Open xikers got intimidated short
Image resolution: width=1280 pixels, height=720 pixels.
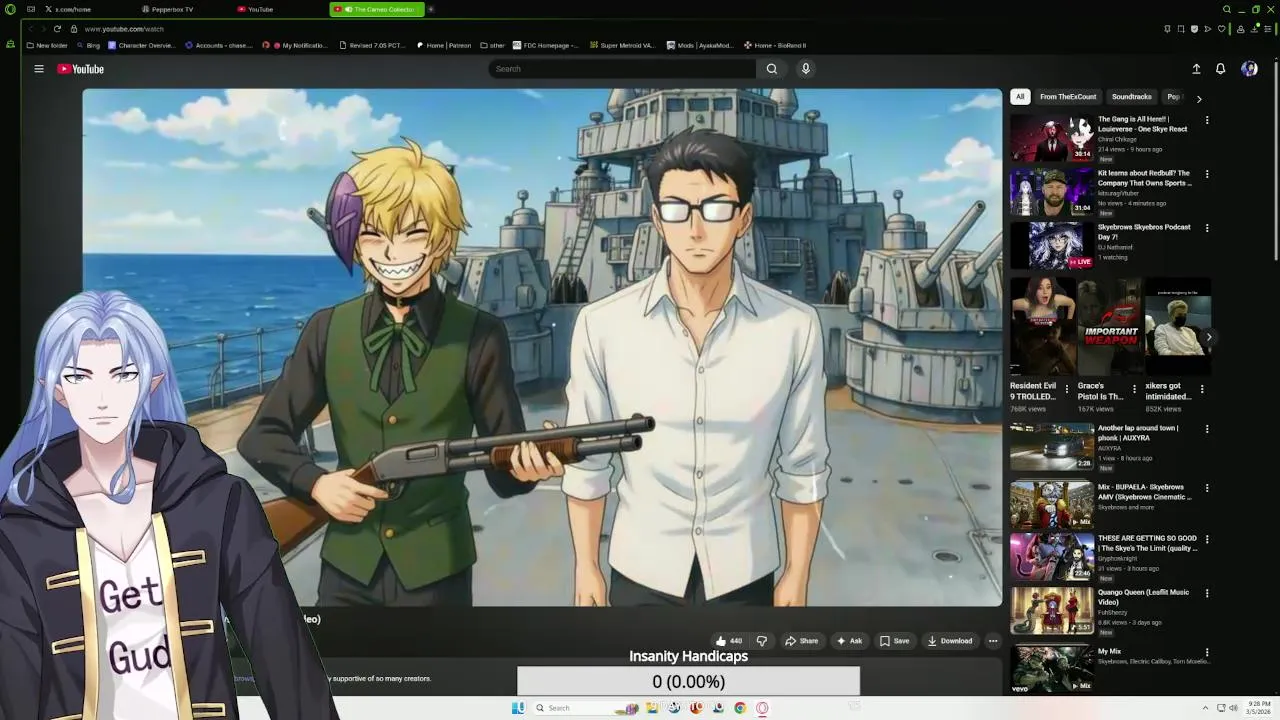coord(1178,327)
